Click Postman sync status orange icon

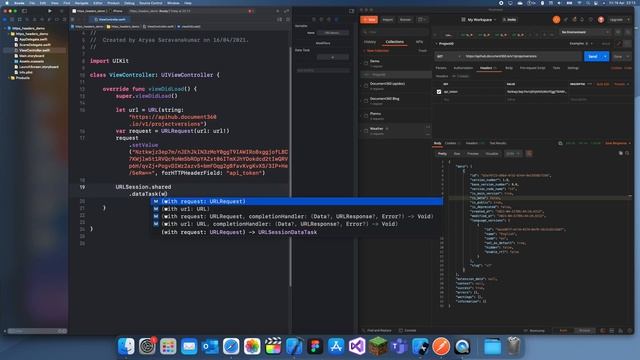point(556,20)
